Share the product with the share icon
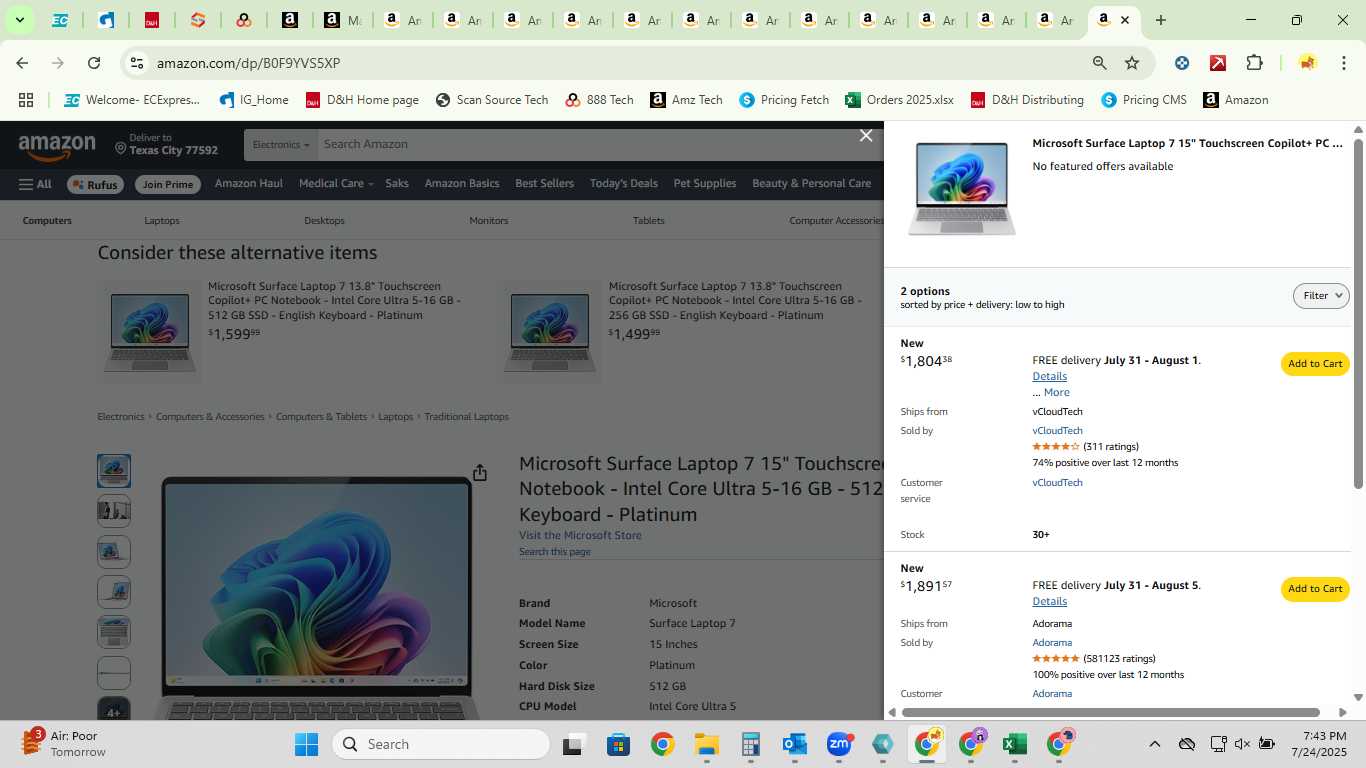Viewport: 1366px width, 768px height. click(480, 473)
